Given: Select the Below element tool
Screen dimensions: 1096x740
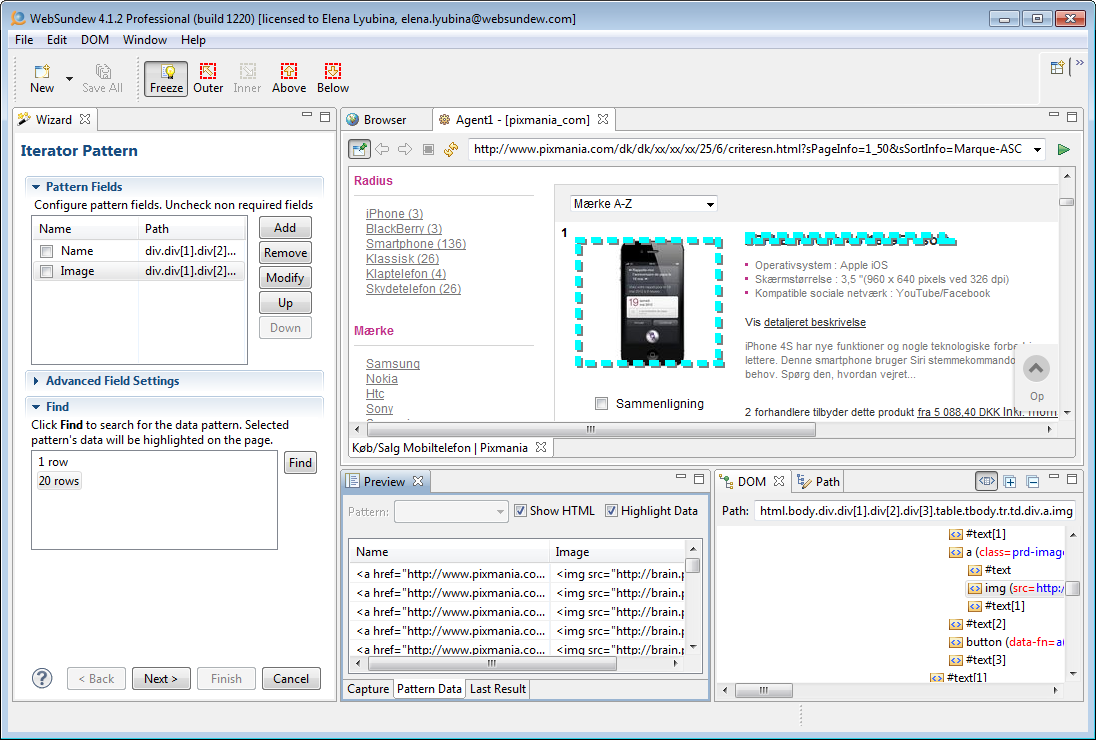Looking at the screenshot, I should point(333,78).
